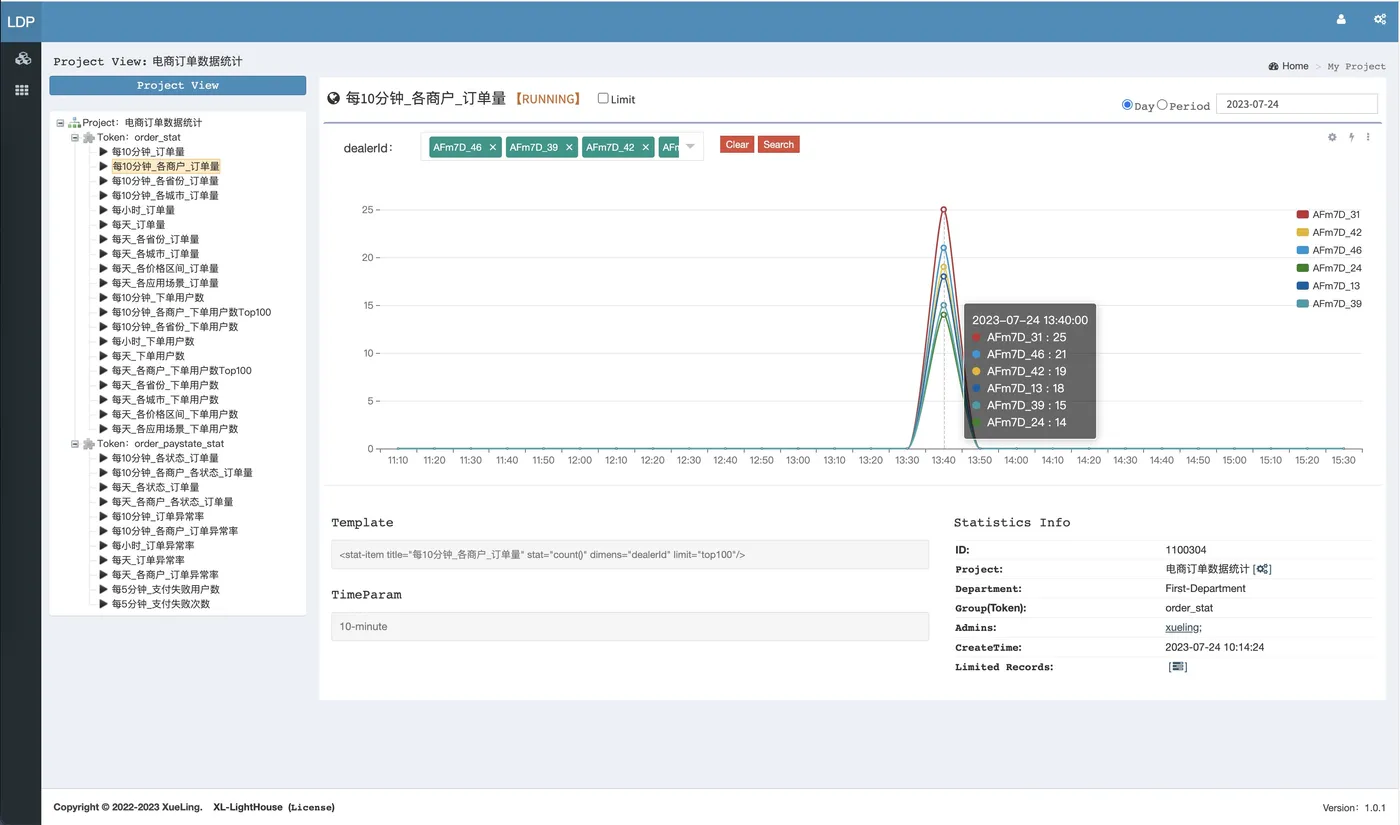The width and height of the screenshot is (1400, 825).
Task: Select 每天_各商户_各状态_订单量 in tree
Action: pos(172,502)
